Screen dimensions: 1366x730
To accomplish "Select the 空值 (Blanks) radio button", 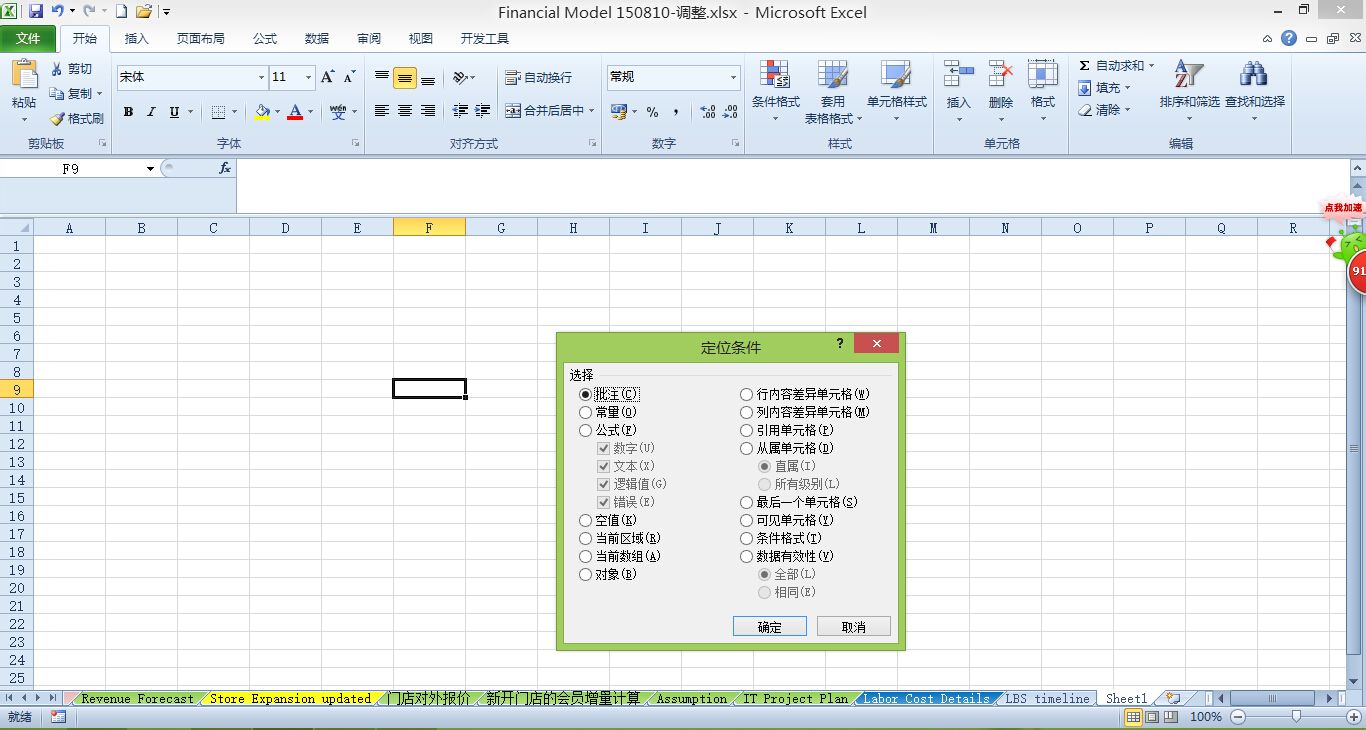I will click(x=585, y=520).
